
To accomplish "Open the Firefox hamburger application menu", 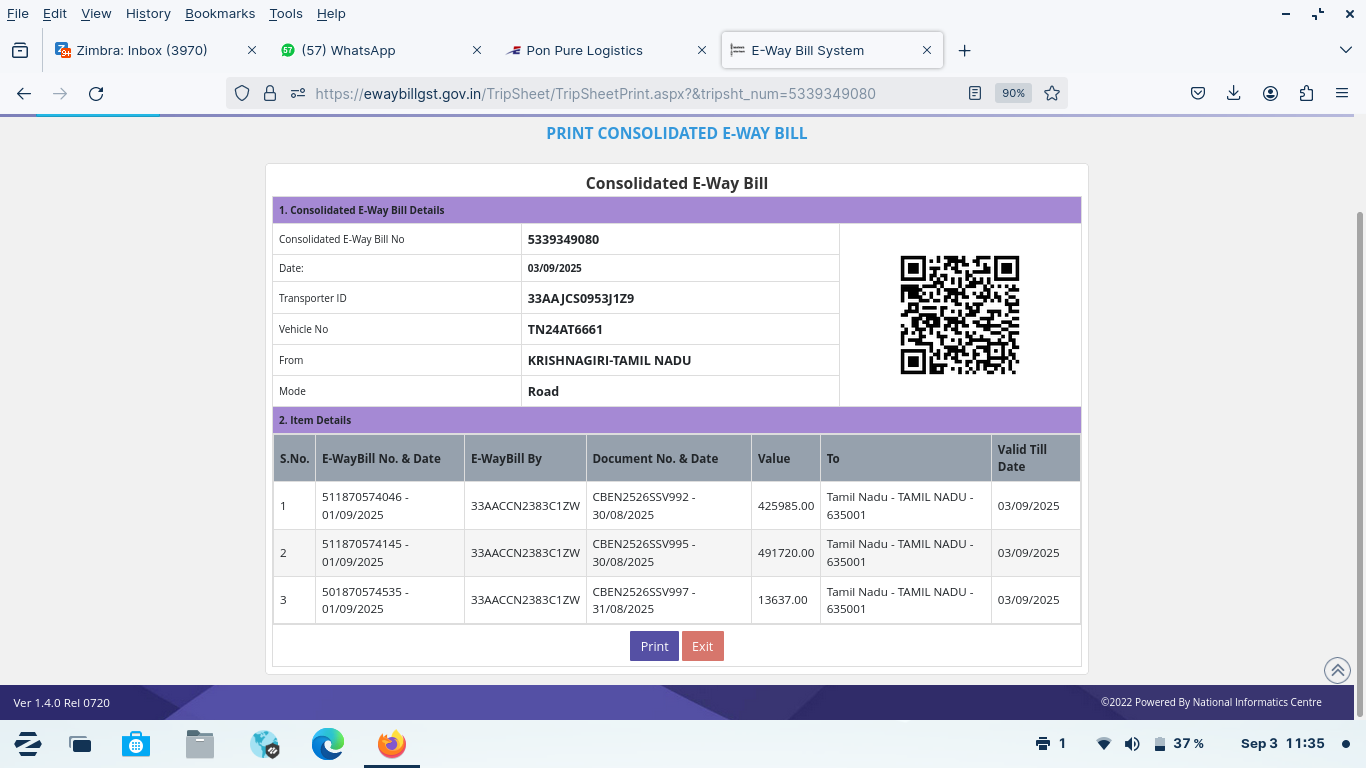I will [1342, 93].
